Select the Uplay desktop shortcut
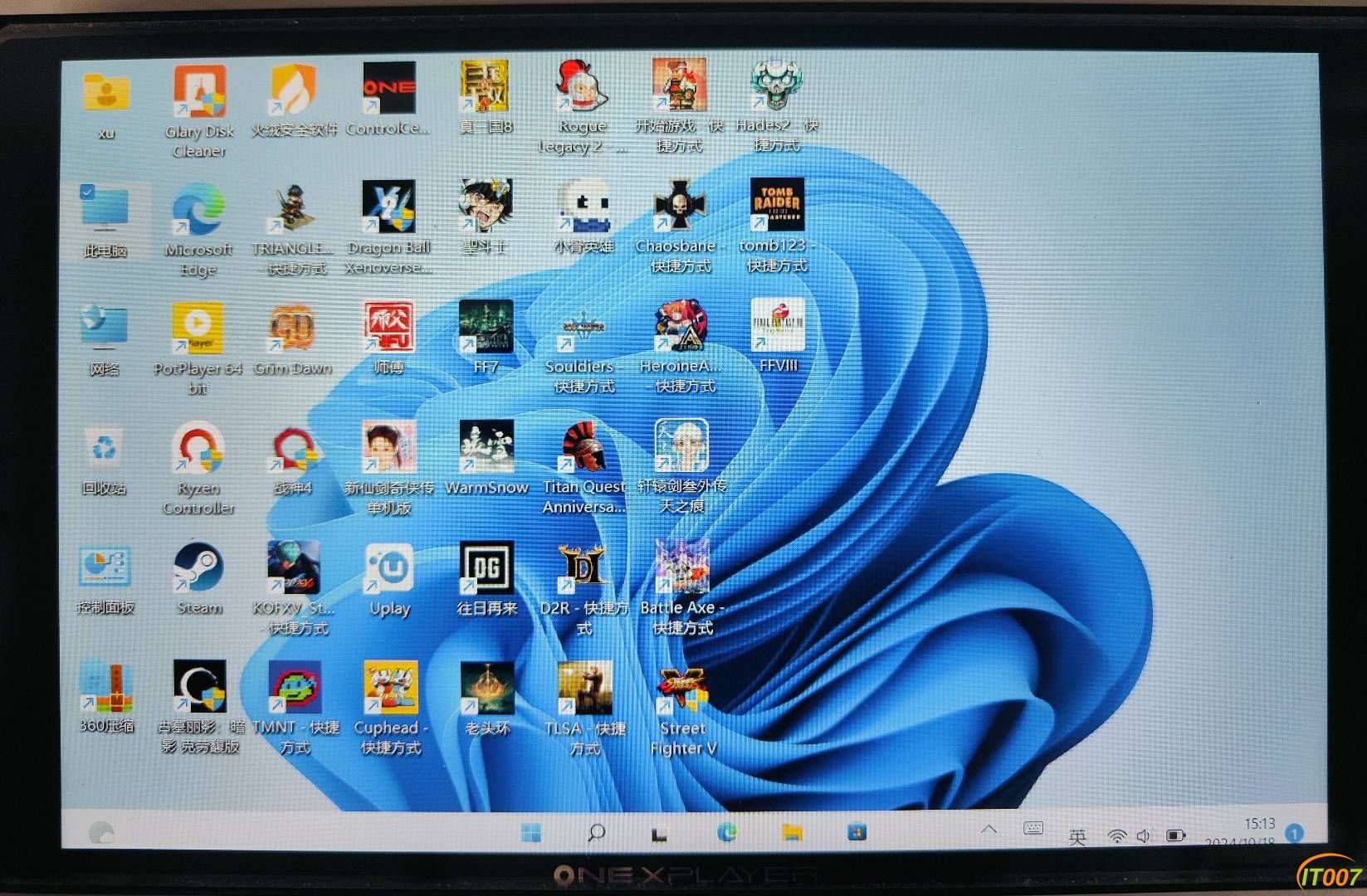The height and width of the screenshot is (896, 1367). point(389,568)
